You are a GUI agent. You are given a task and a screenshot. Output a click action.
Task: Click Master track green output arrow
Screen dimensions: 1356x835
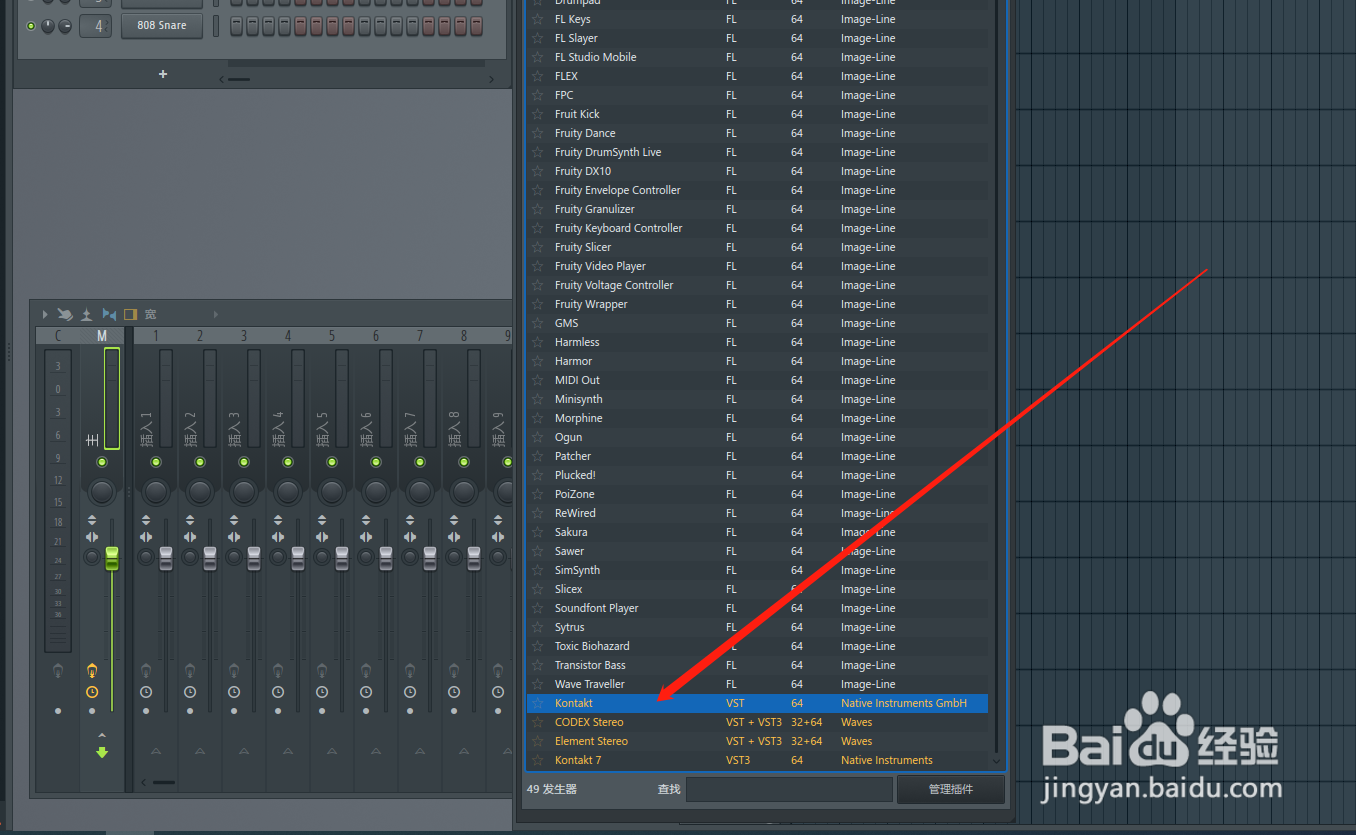point(102,752)
